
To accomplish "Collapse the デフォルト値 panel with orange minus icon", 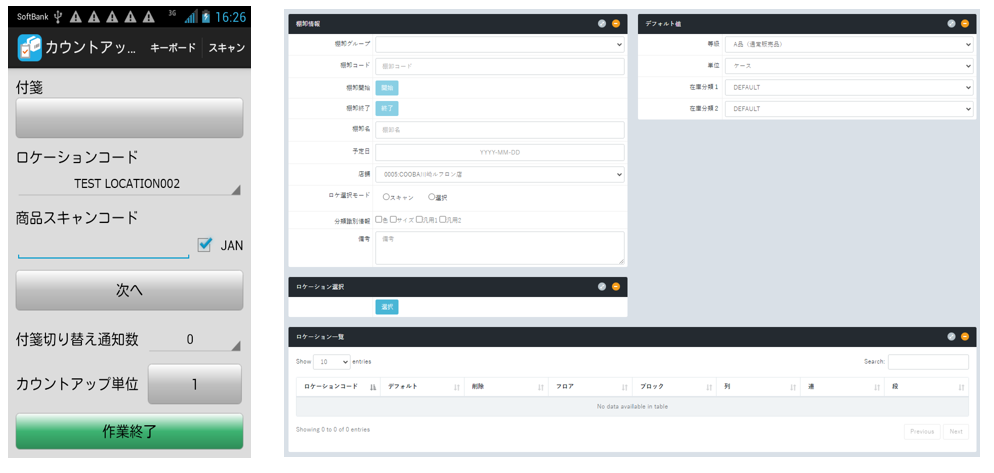I will (x=965, y=23).
